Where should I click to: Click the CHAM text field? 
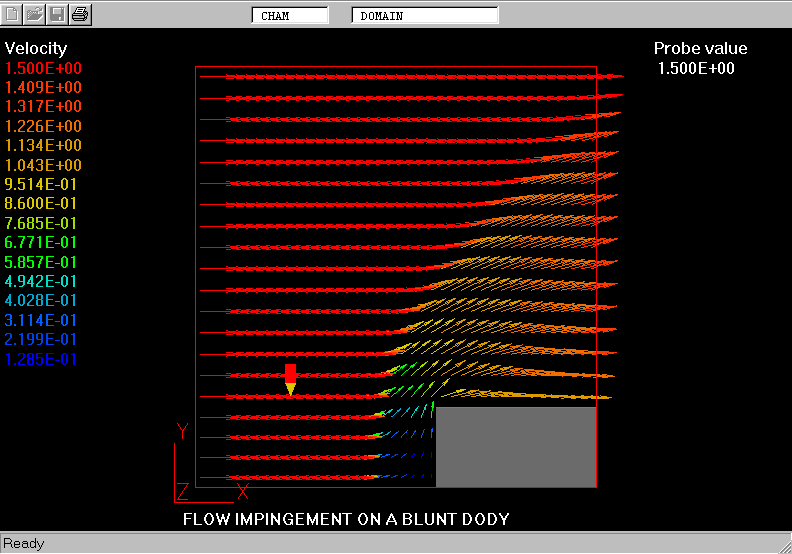pos(289,16)
